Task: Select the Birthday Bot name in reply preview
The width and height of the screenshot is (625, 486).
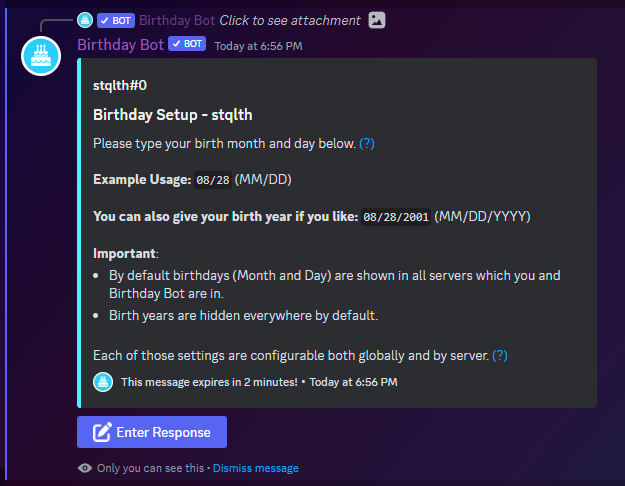Action: click(x=176, y=20)
